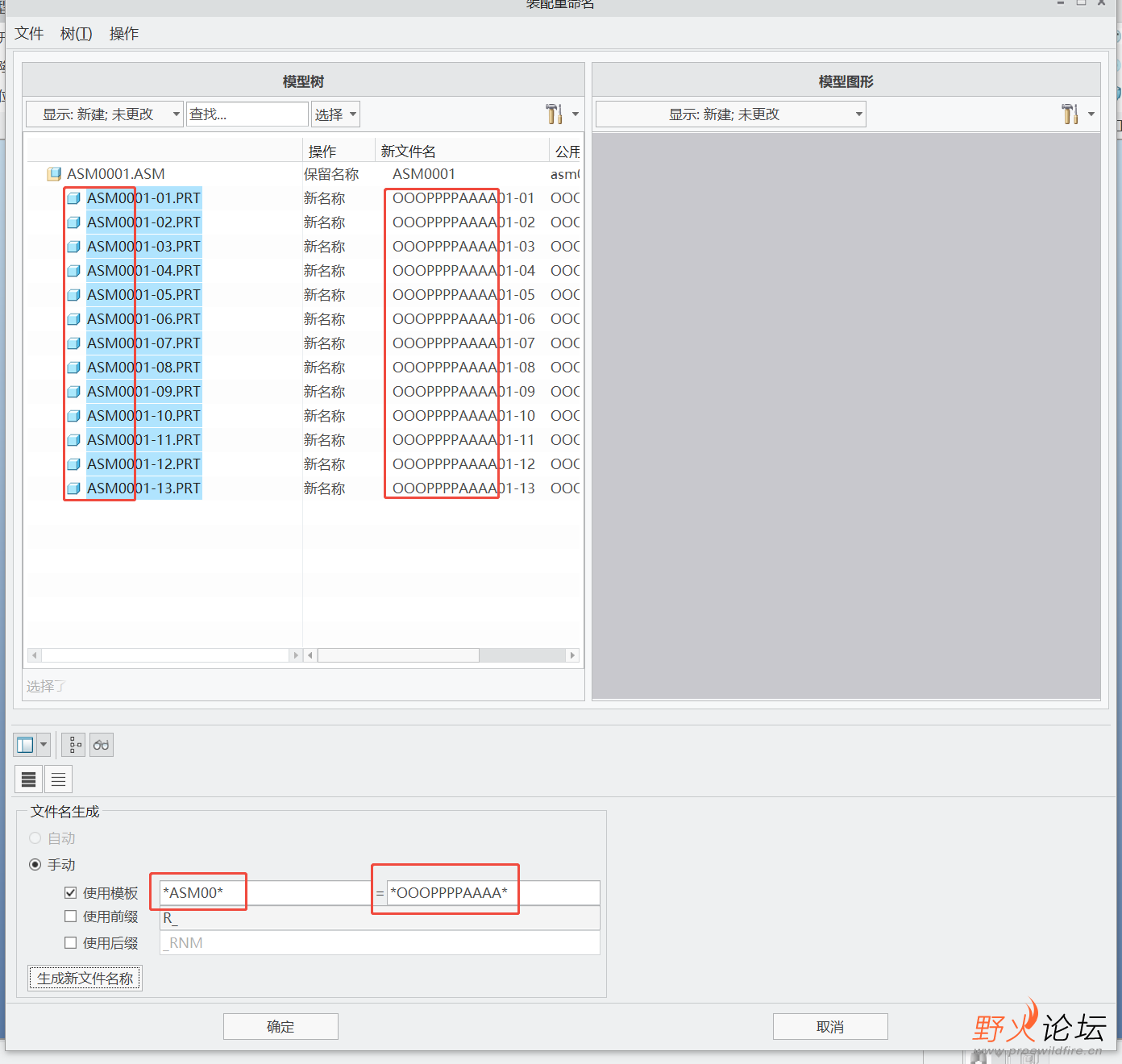Click new file name ASM0001

424,174
